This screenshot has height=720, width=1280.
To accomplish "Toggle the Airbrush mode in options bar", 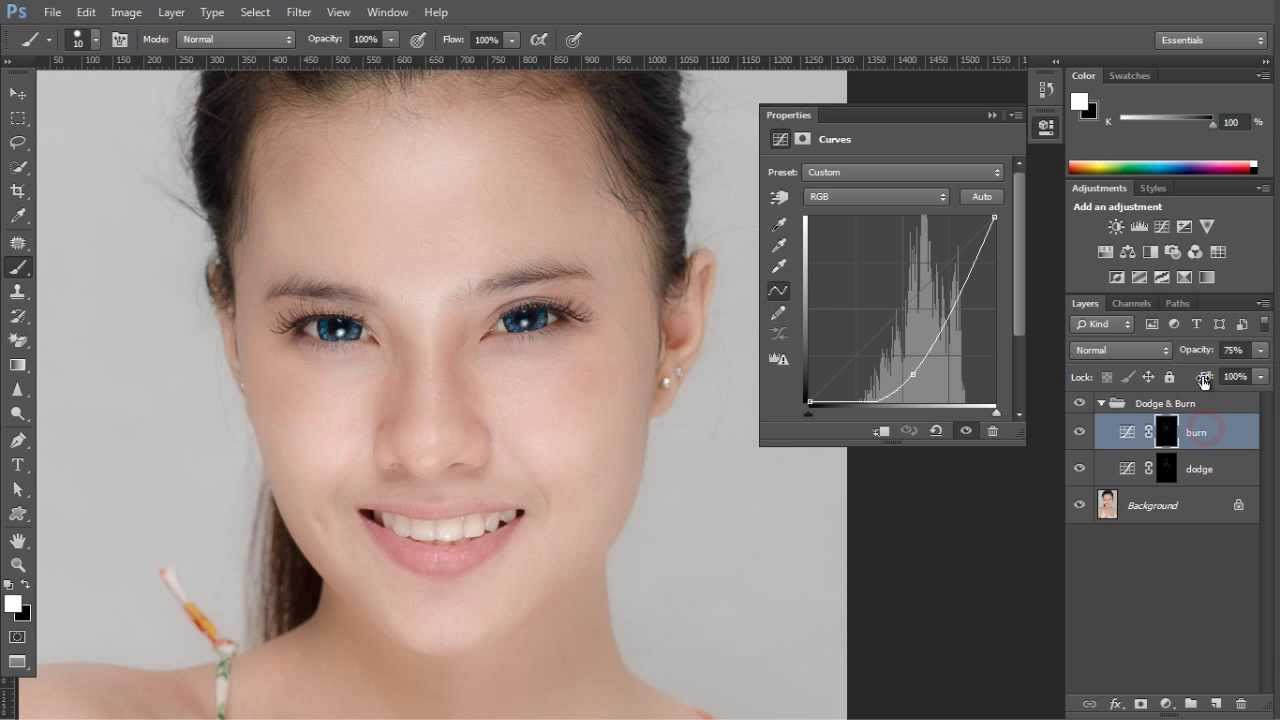I will click(540, 40).
